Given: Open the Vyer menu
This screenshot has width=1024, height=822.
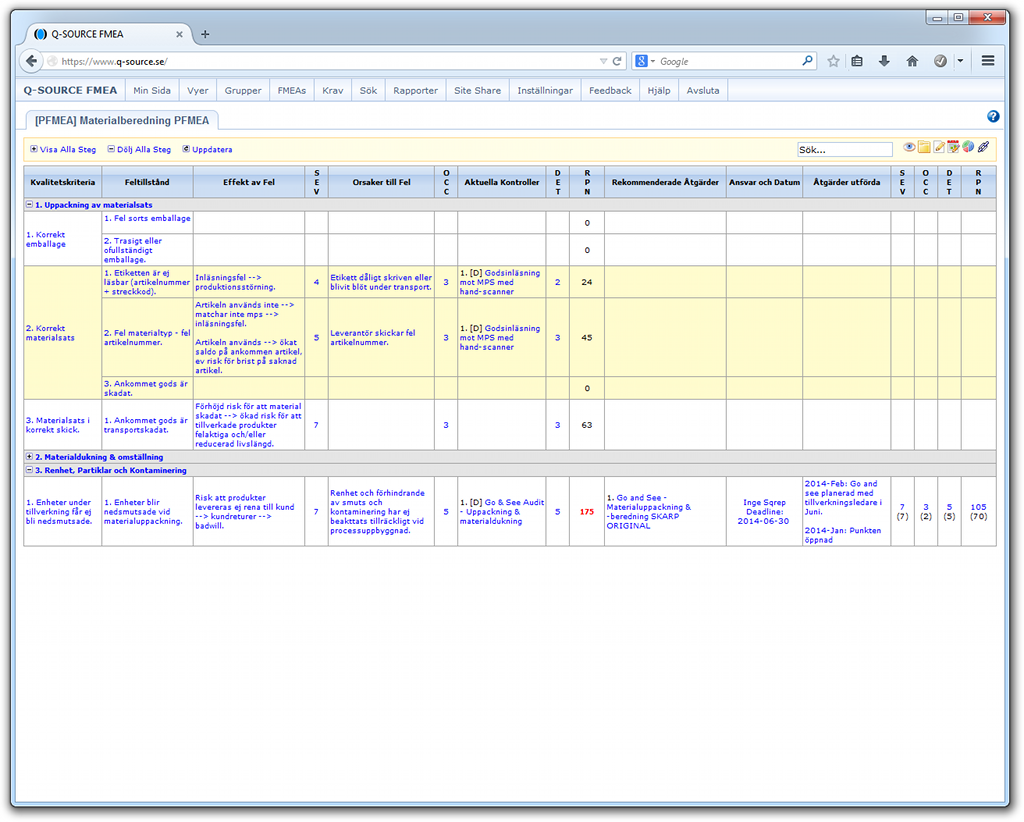Looking at the screenshot, I should point(198,91).
